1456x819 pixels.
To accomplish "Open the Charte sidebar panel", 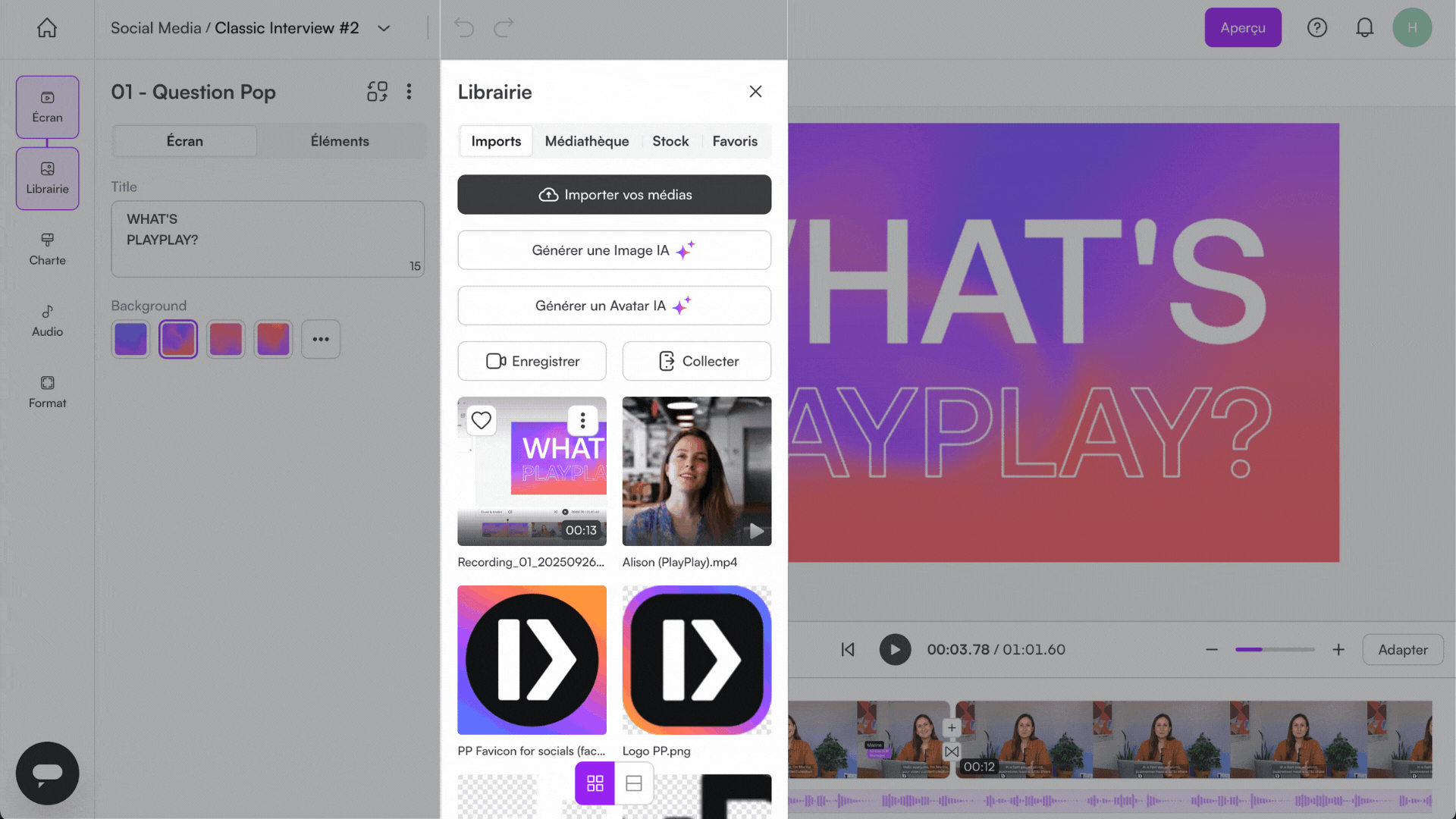I will click(x=47, y=249).
